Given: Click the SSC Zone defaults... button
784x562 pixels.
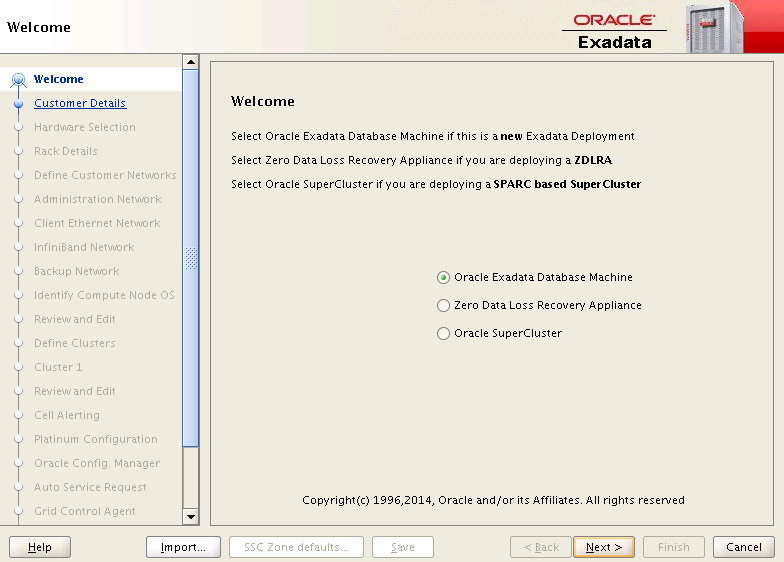Looking at the screenshot, I should tap(296, 547).
